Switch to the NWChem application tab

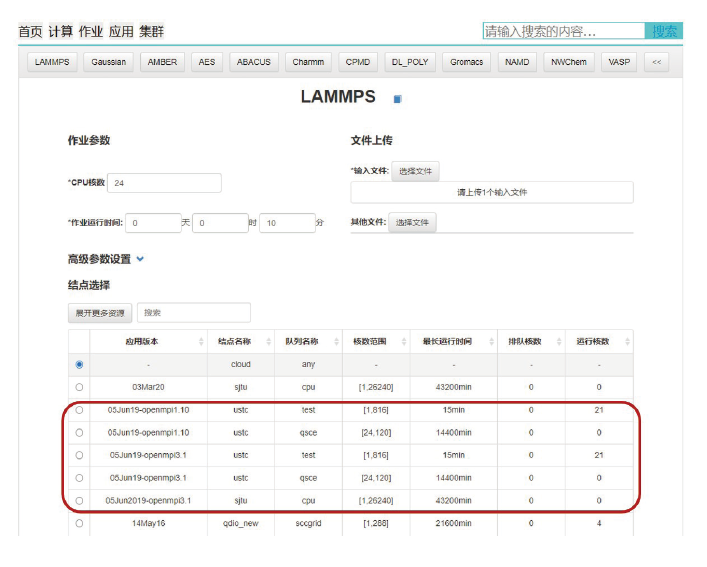coord(569,62)
